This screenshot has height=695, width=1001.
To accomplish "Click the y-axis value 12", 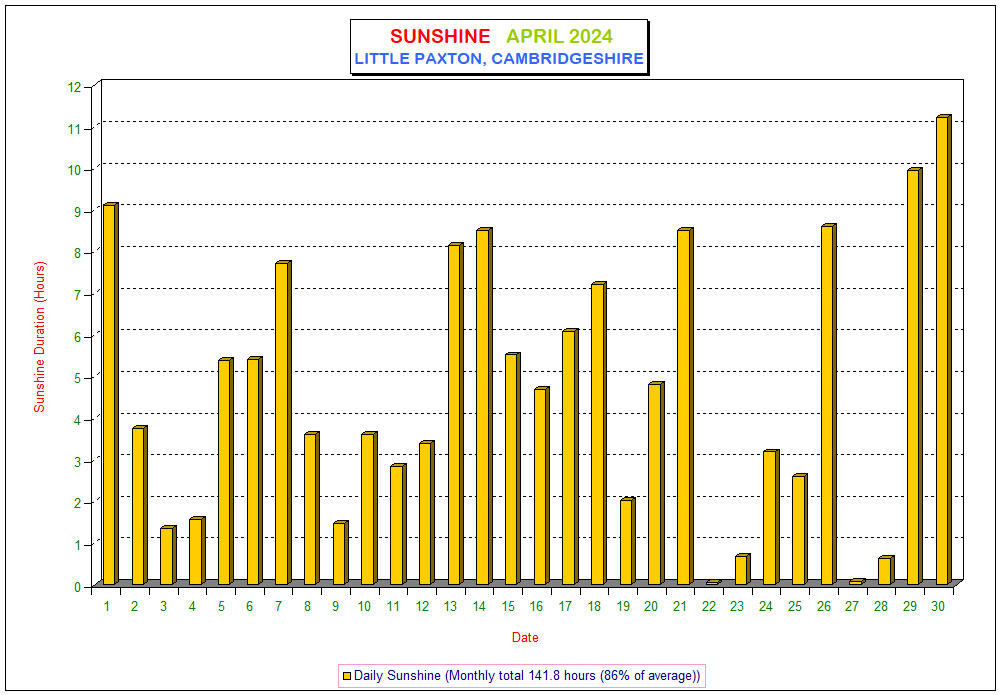I will click(x=75, y=87).
